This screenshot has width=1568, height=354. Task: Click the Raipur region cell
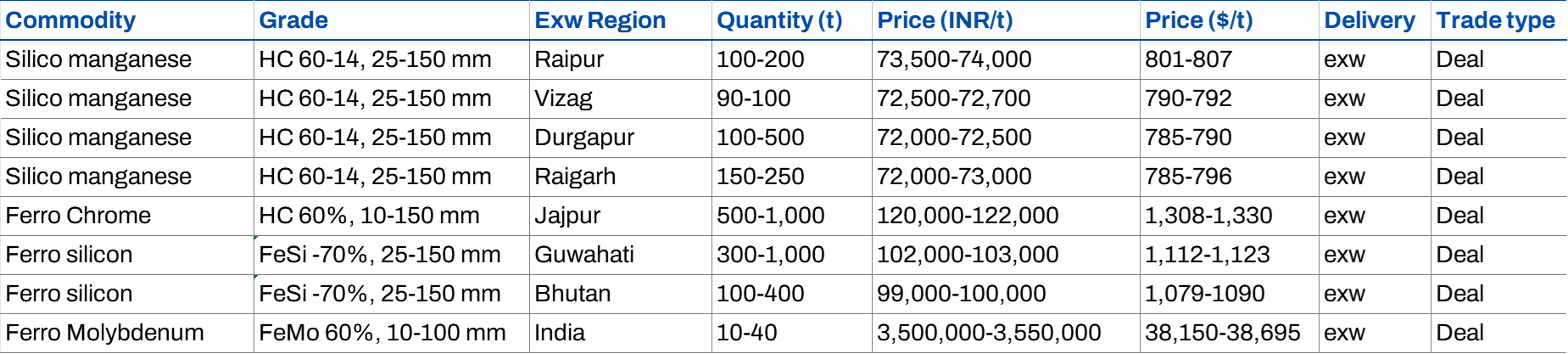(x=569, y=59)
